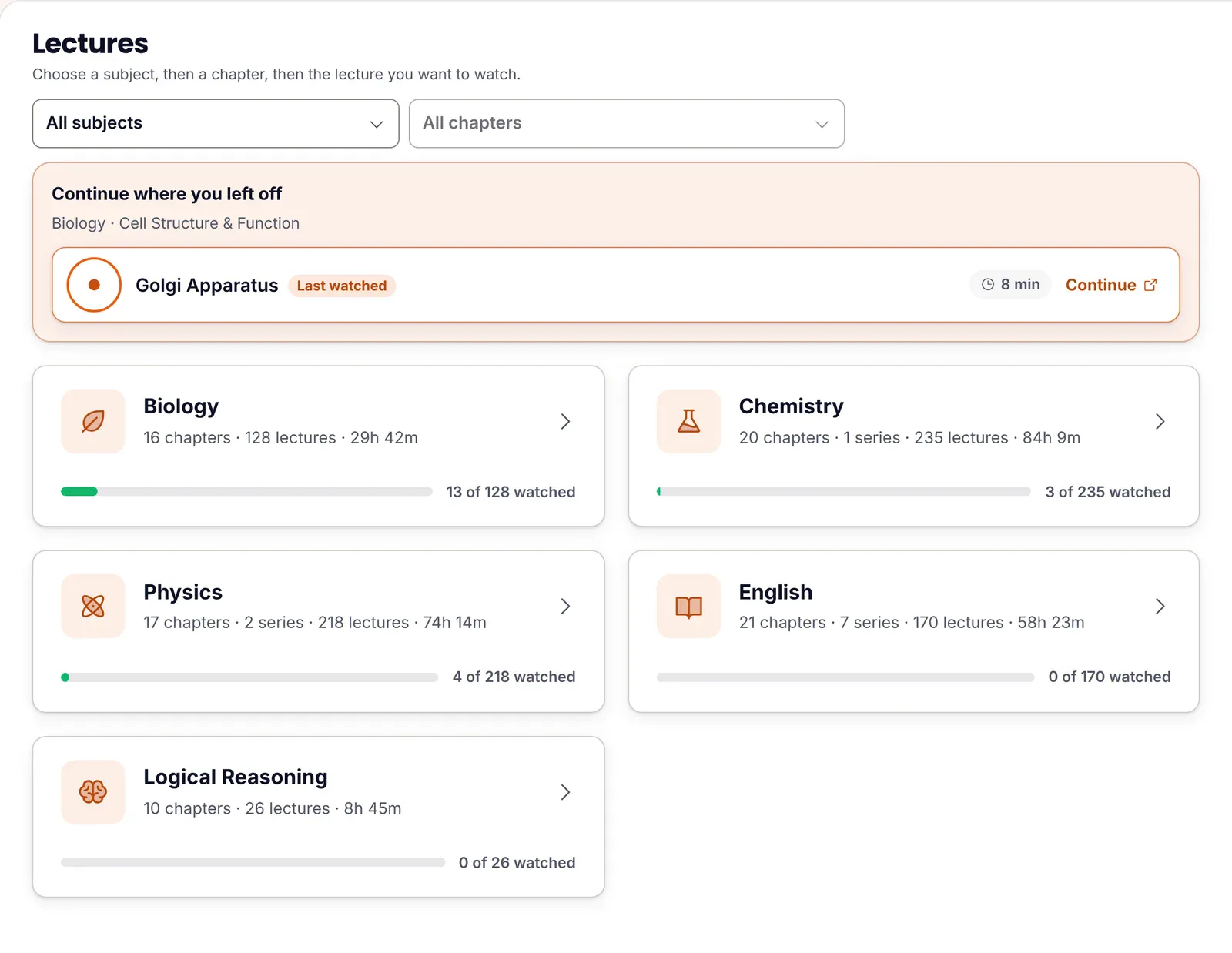Continue watching the Golgi Apparatus lecture
This screenshot has height=953, width=1232.
[1111, 285]
